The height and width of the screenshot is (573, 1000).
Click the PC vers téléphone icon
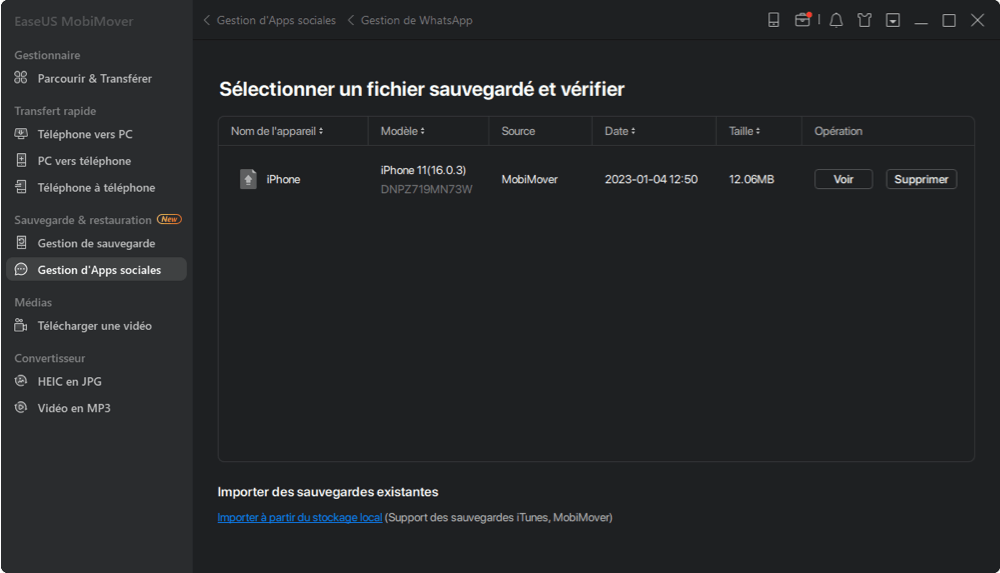[x=21, y=160]
